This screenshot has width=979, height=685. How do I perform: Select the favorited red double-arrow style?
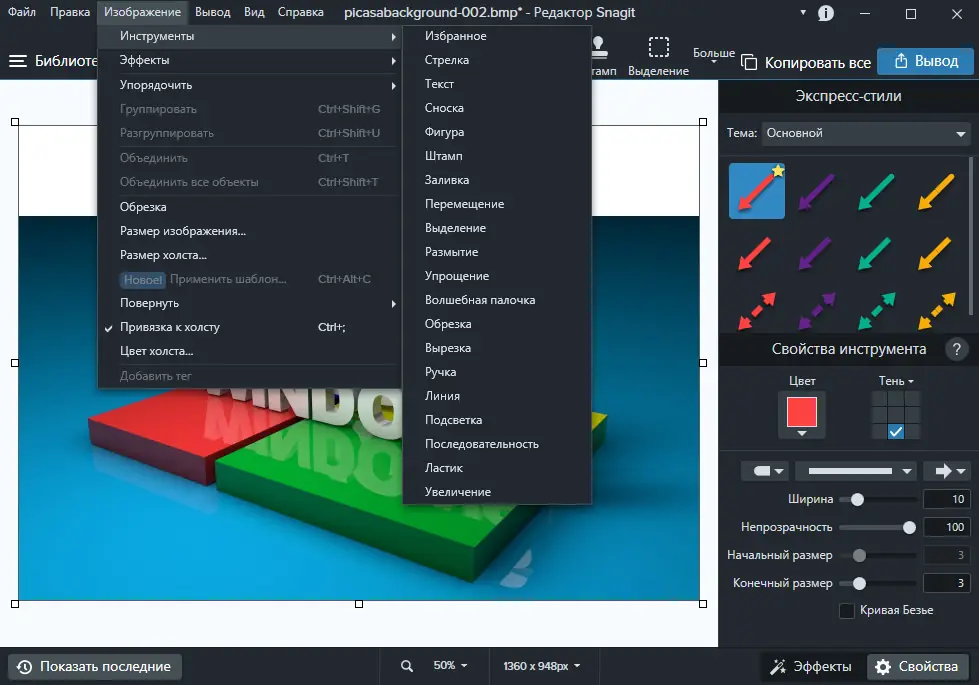[757, 191]
